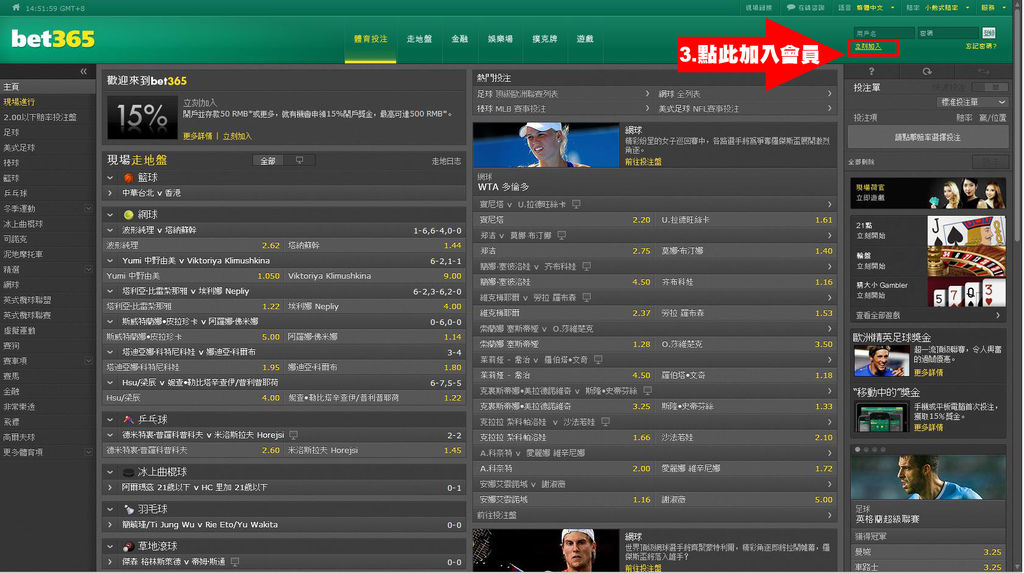Click 立刻加入 link under the username field

tap(869, 47)
